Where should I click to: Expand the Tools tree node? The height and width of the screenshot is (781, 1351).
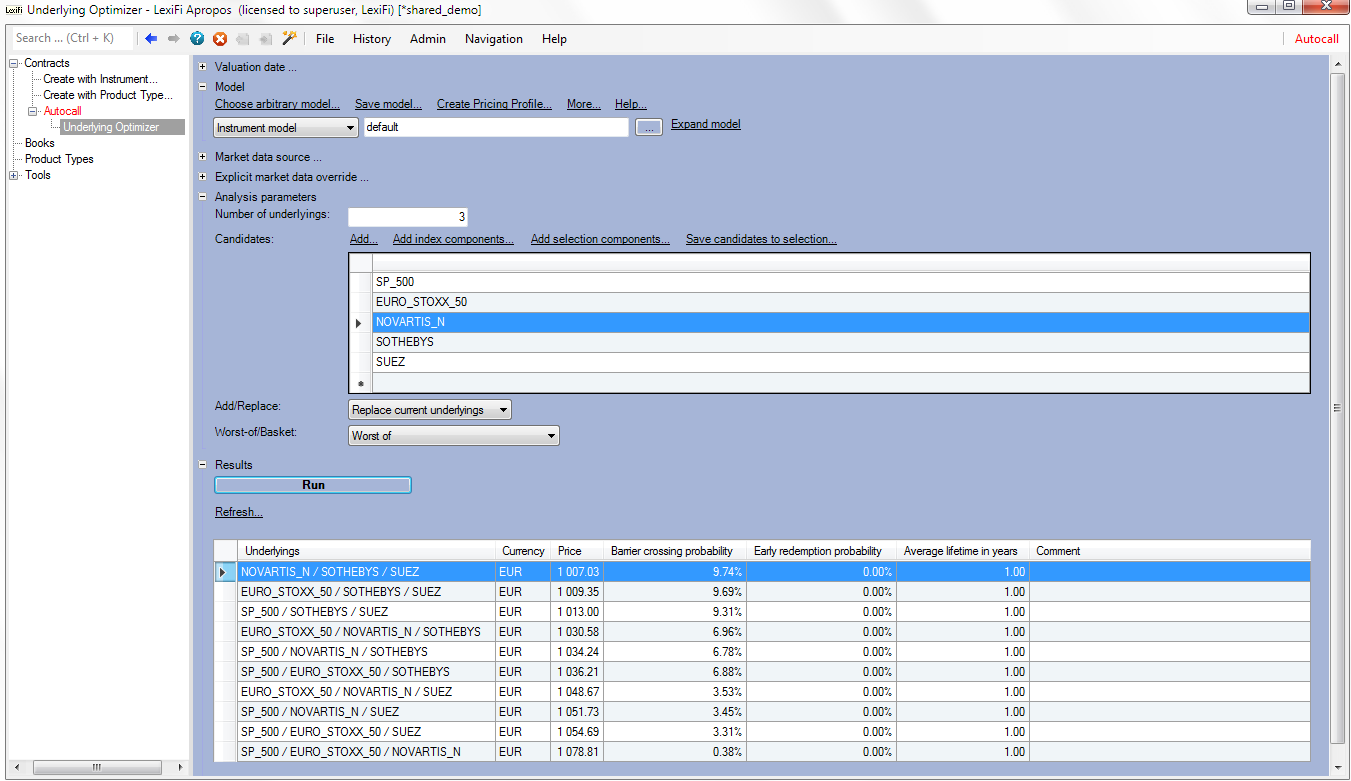pos(14,175)
